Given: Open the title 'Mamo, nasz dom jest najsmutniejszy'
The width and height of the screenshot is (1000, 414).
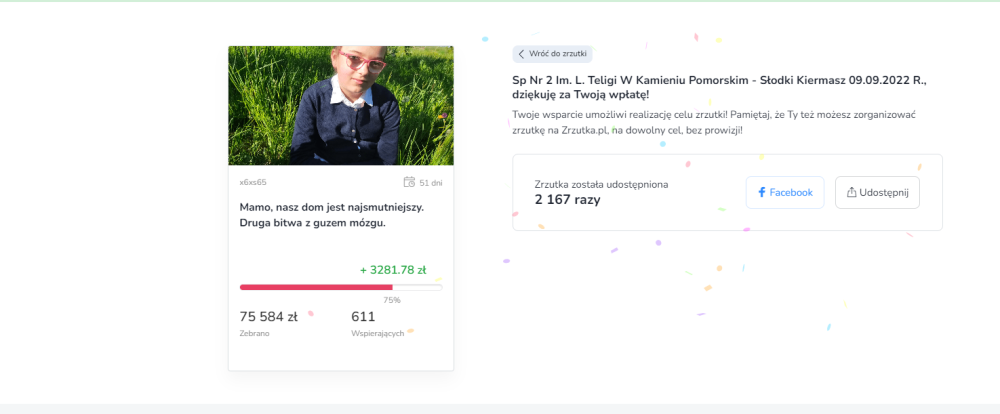Looking at the screenshot, I should pyautogui.click(x=332, y=215).
